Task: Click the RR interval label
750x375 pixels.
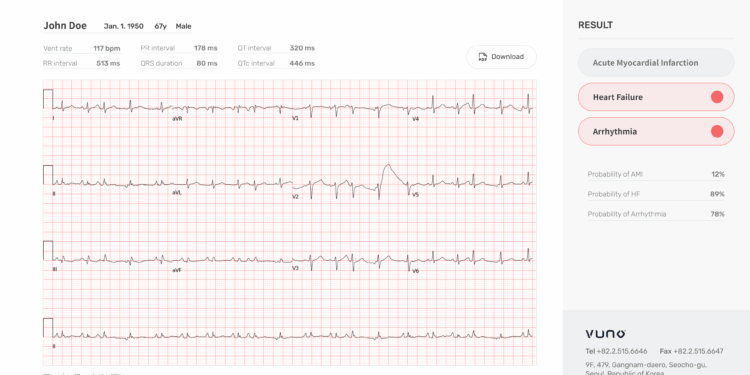Action: pos(60,63)
